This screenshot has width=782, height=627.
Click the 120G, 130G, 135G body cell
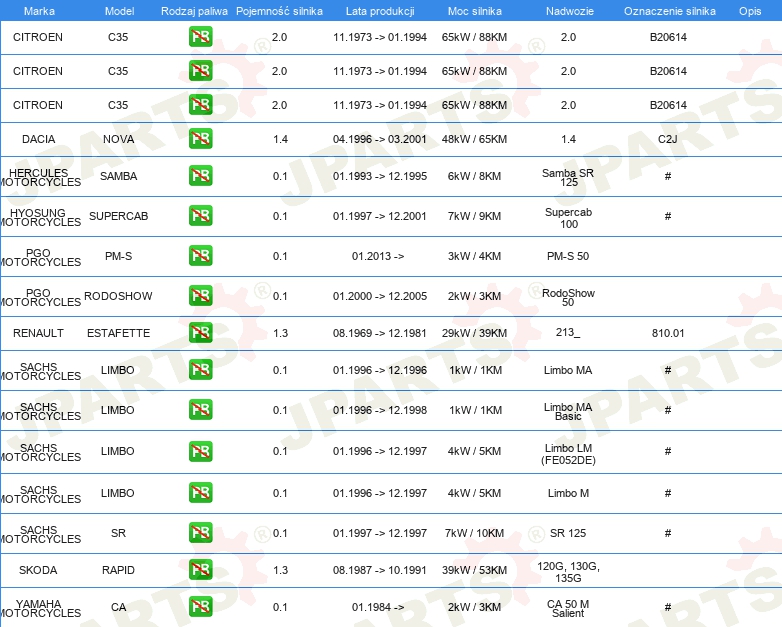(569, 572)
